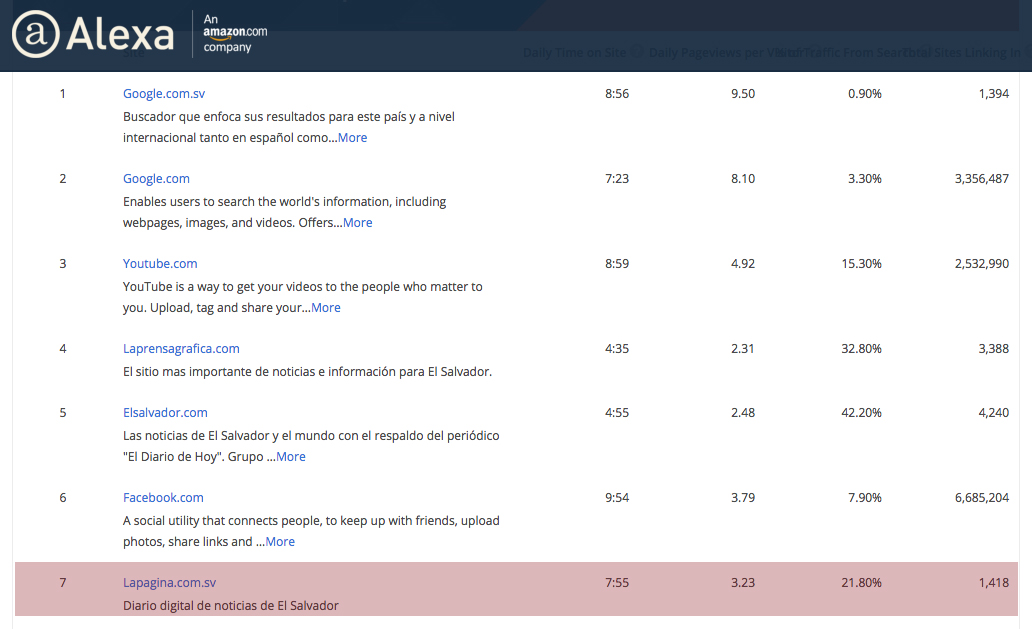
Task: Click the Daily Time on Site column header
Action: [575, 52]
